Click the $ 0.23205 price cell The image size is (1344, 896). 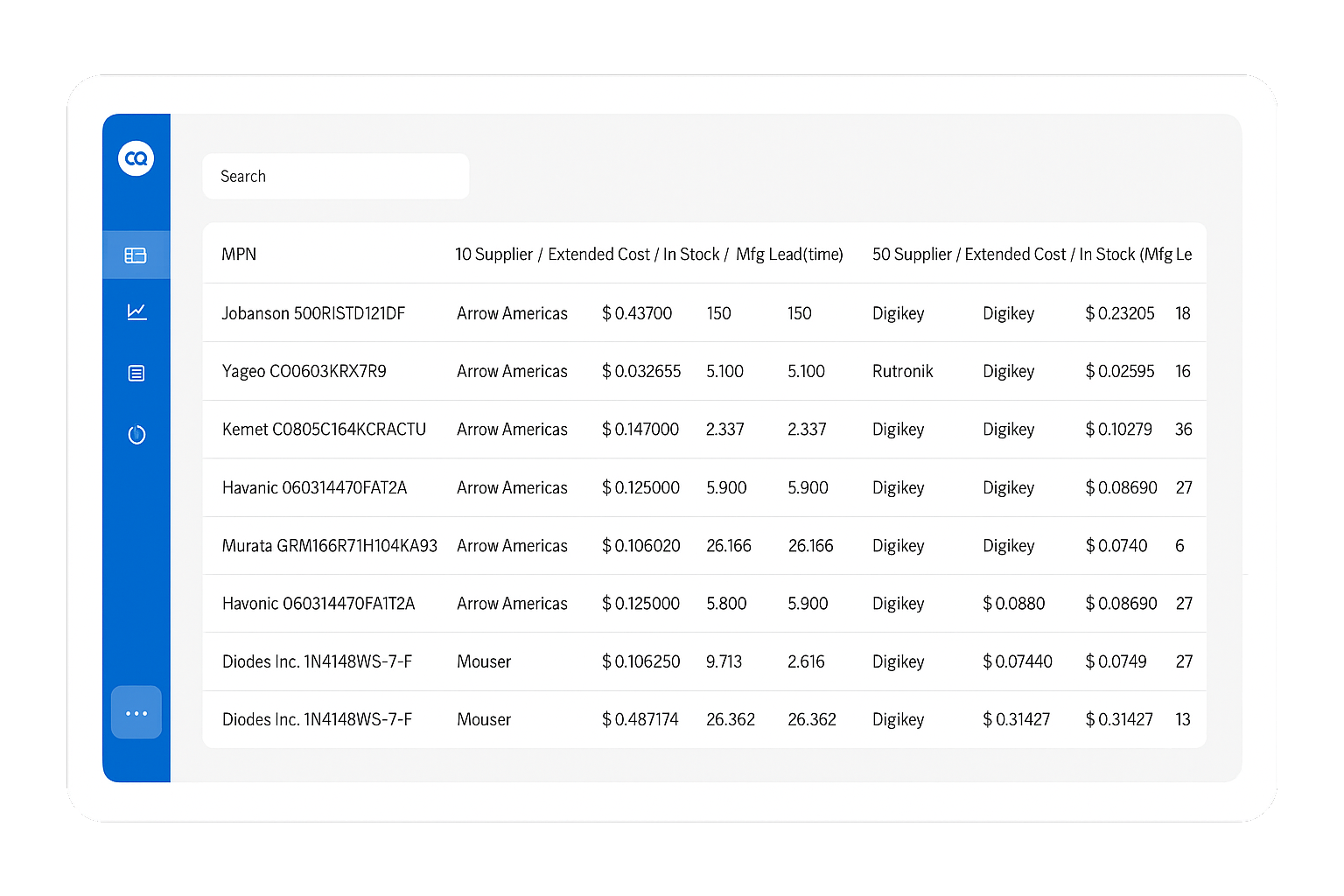pos(1120,313)
